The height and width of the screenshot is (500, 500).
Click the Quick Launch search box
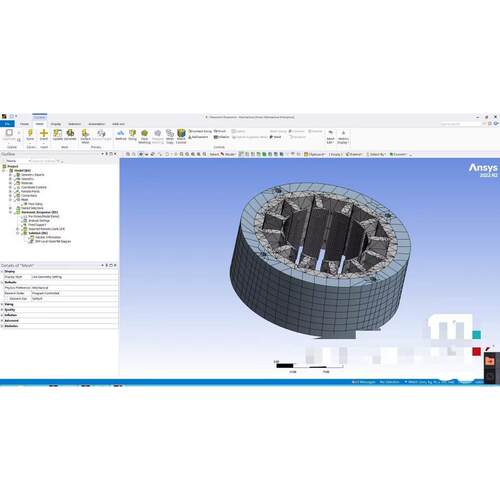pos(460,124)
